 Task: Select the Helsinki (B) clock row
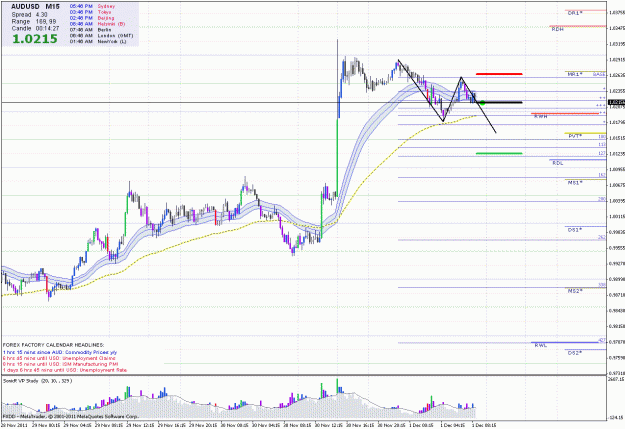97,24
